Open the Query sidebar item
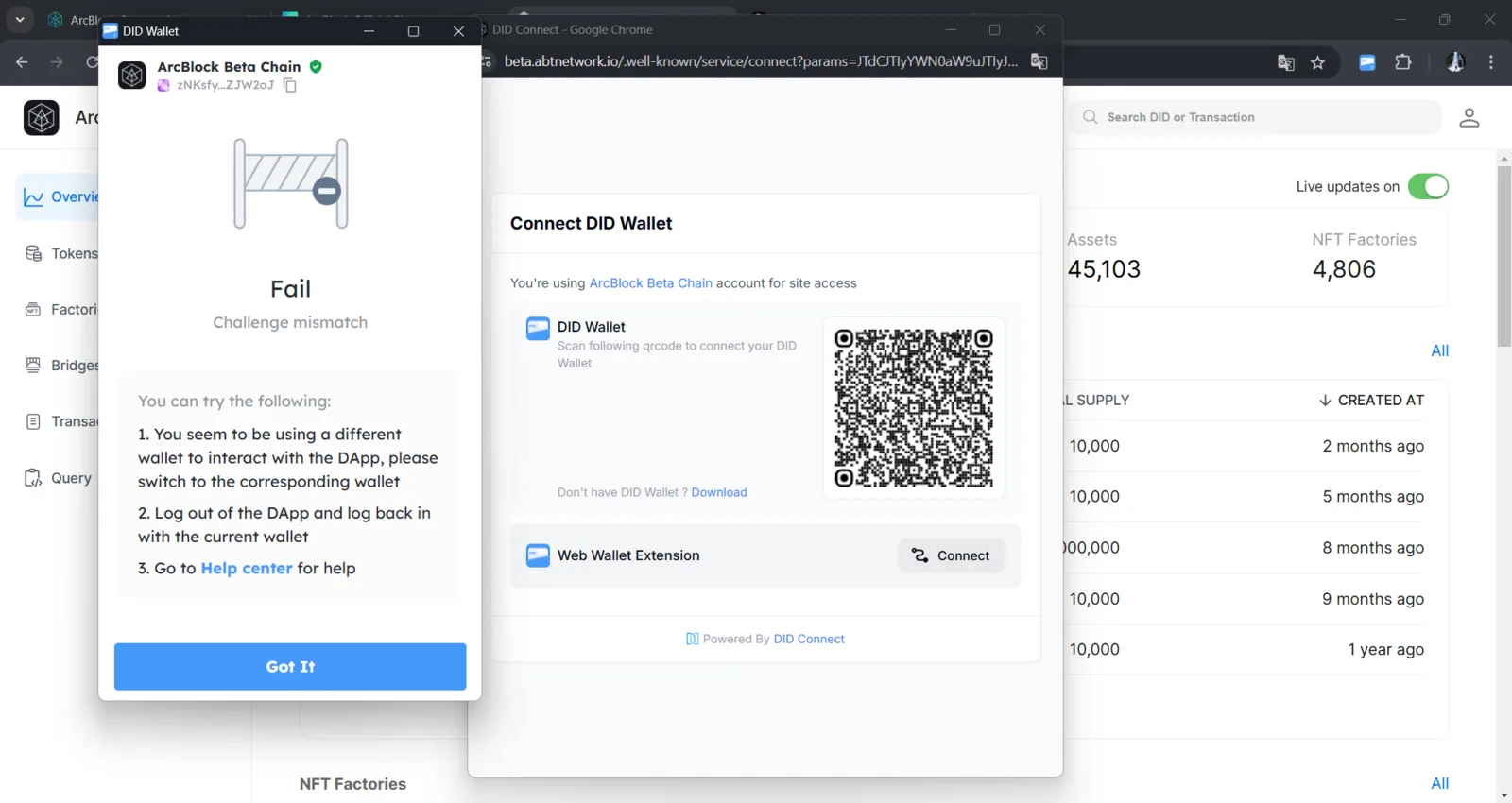Screen dimensions: 1512x803 59,478
